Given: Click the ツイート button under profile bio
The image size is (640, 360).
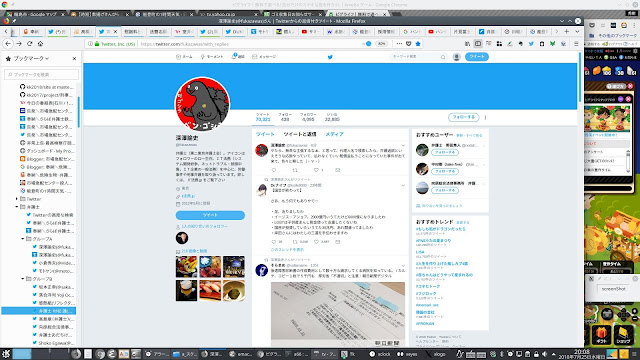Looking at the screenshot, I should (x=210, y=215).
